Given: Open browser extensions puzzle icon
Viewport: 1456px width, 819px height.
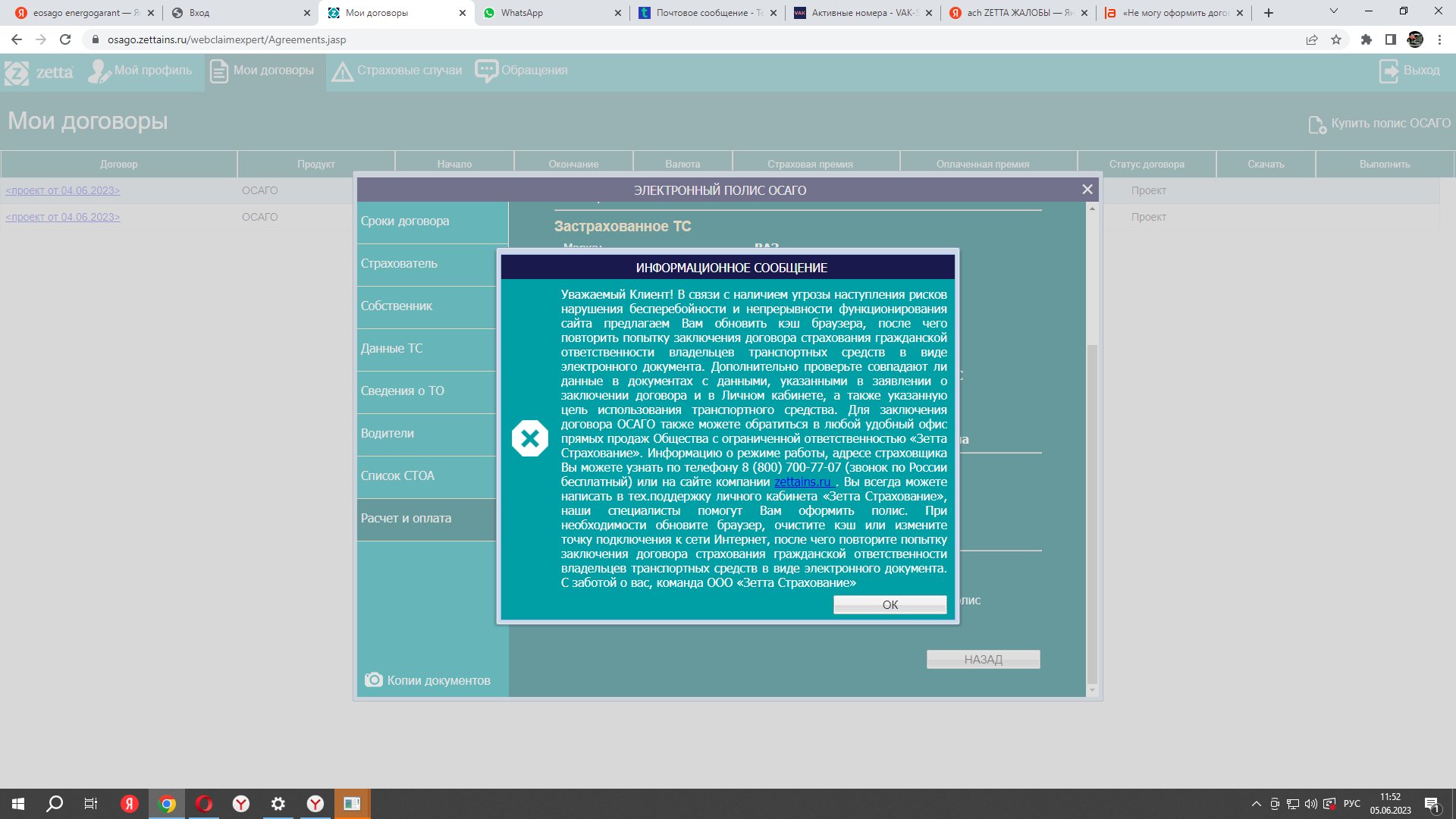Looking at the screenshot, I should click(x=1367, y=39).
